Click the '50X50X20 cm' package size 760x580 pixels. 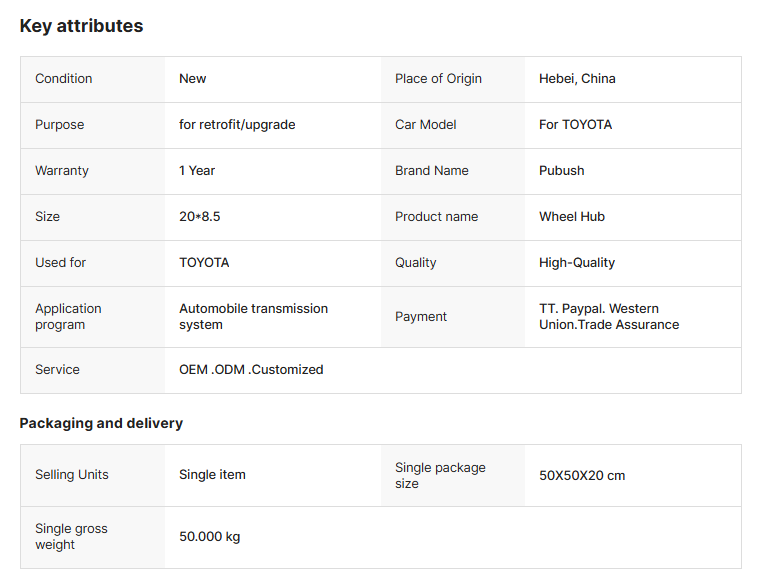(582, 476)
